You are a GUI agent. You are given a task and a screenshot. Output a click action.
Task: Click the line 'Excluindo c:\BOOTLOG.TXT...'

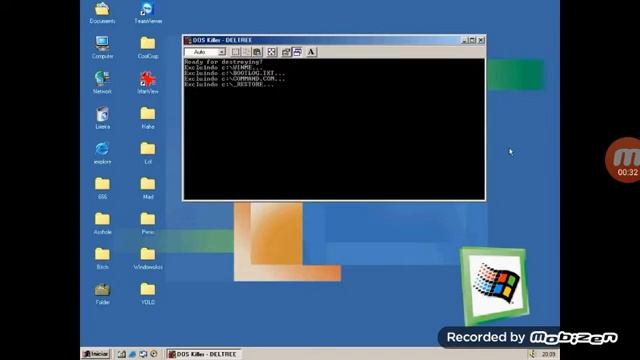pyautogui.click(x=235, y=73)
